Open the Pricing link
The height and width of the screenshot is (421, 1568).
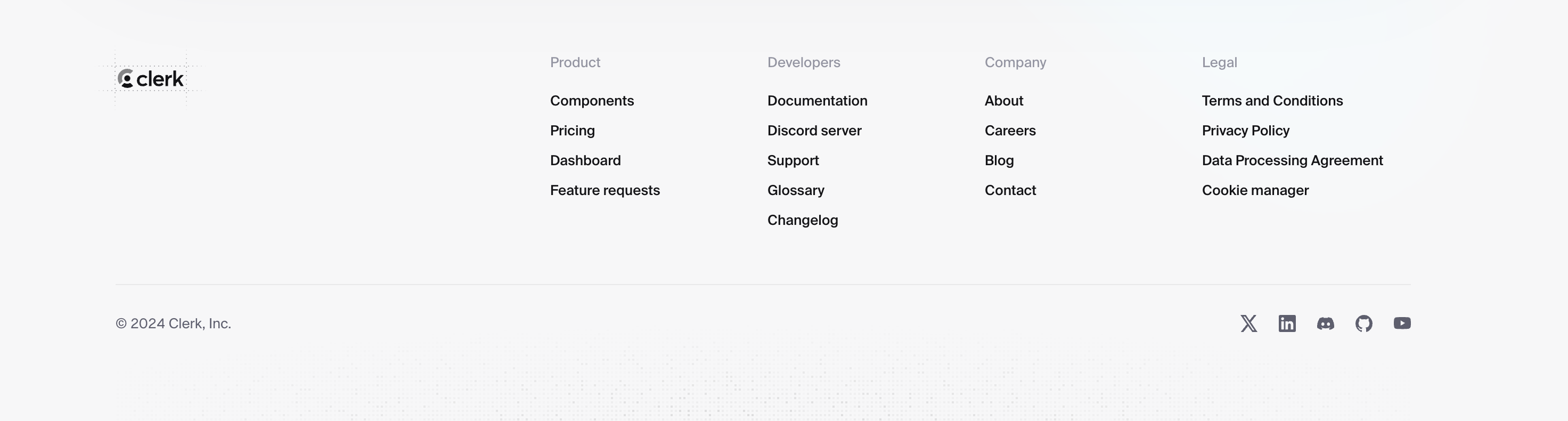[572, 131]
